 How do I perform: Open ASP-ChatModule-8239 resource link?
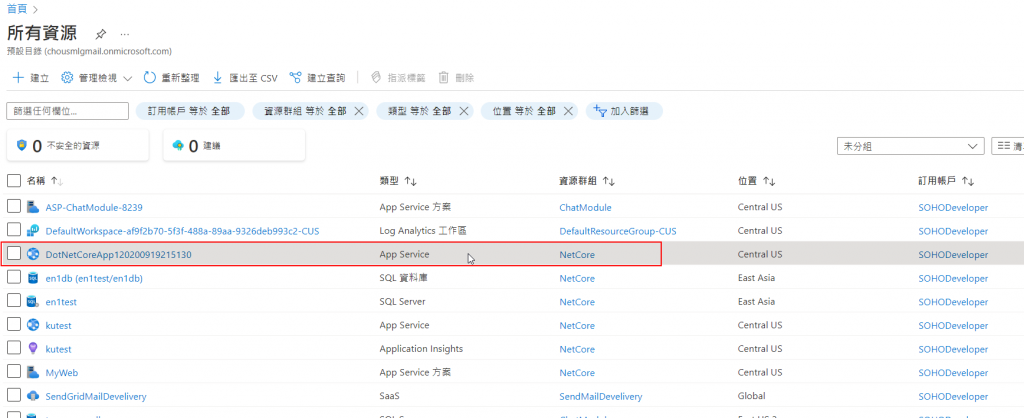[94, 207]
